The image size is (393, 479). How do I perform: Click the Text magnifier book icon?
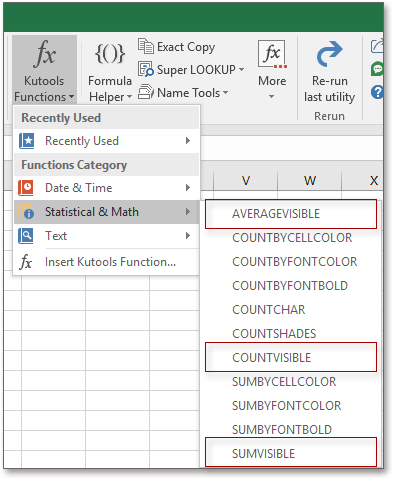(x=26, y=236)
